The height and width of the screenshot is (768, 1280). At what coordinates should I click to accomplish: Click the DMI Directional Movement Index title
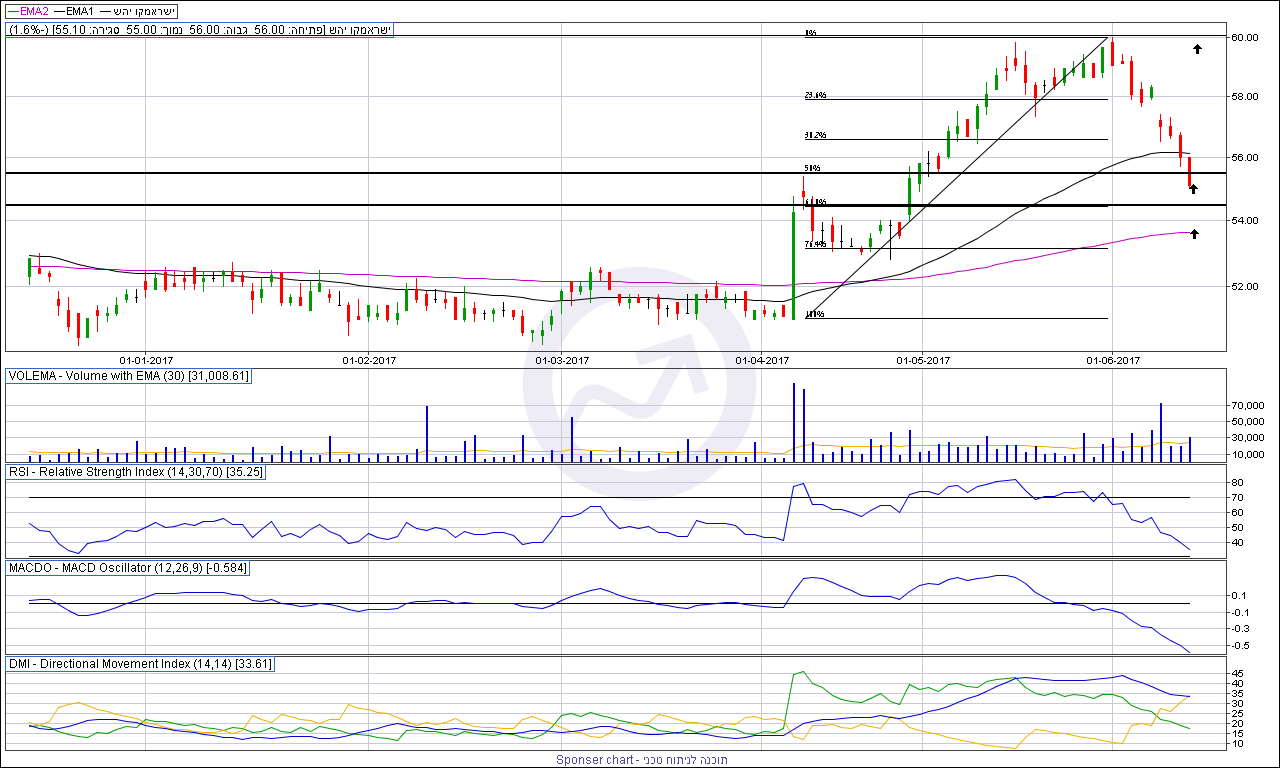140,664
